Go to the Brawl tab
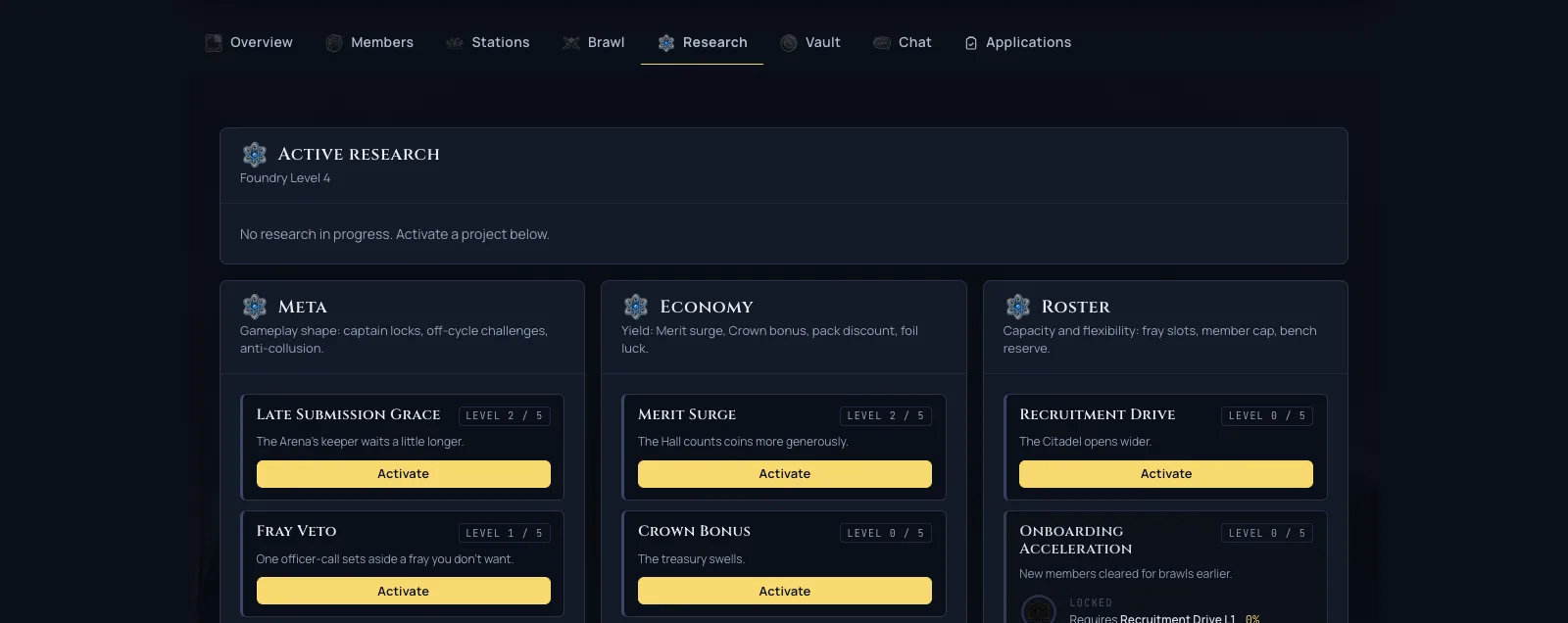The height and width of the screenshot is (623, 1568). coord(594,43)
